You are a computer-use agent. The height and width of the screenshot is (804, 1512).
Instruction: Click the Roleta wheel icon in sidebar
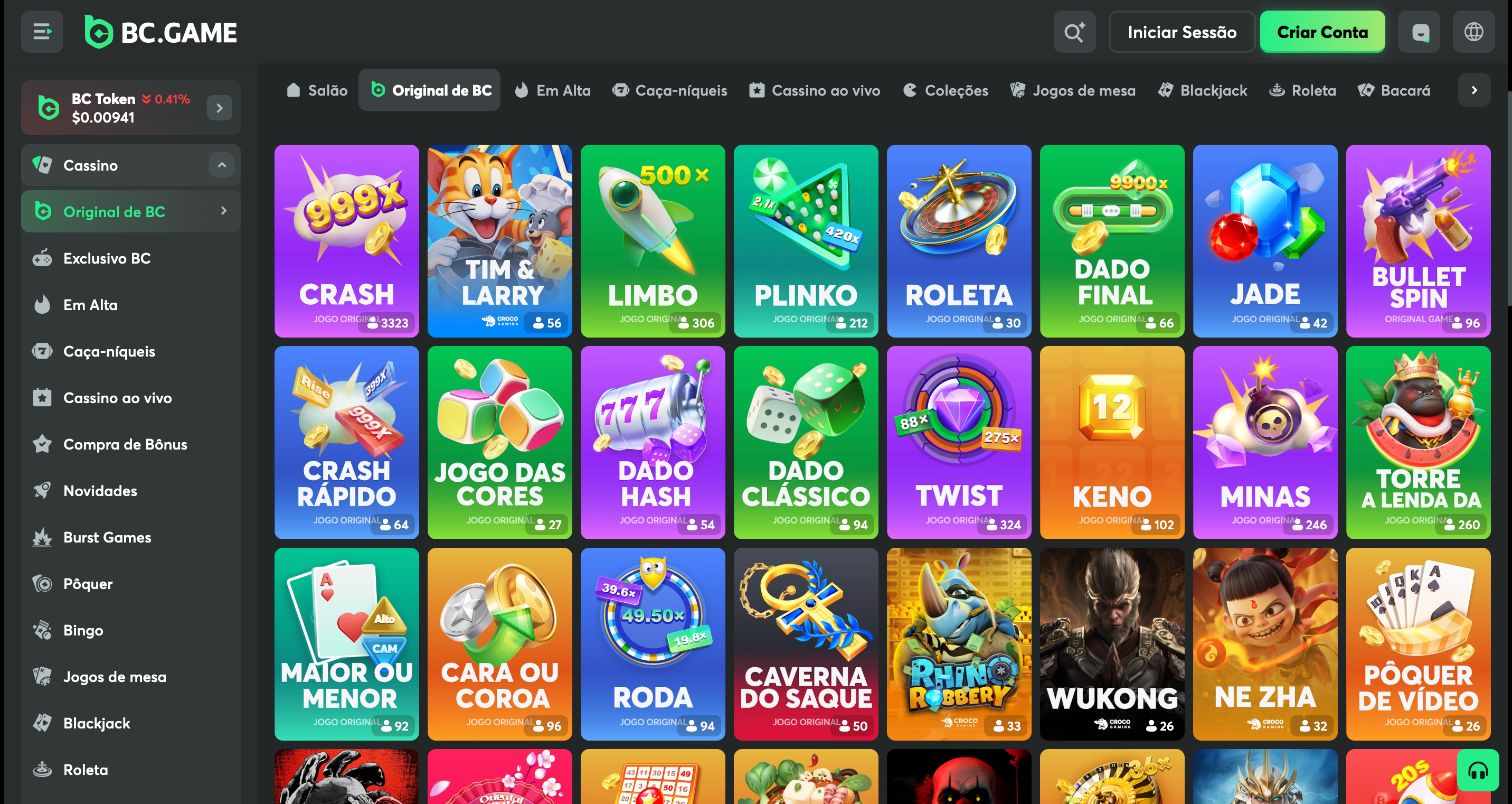(x=42, y=769)
